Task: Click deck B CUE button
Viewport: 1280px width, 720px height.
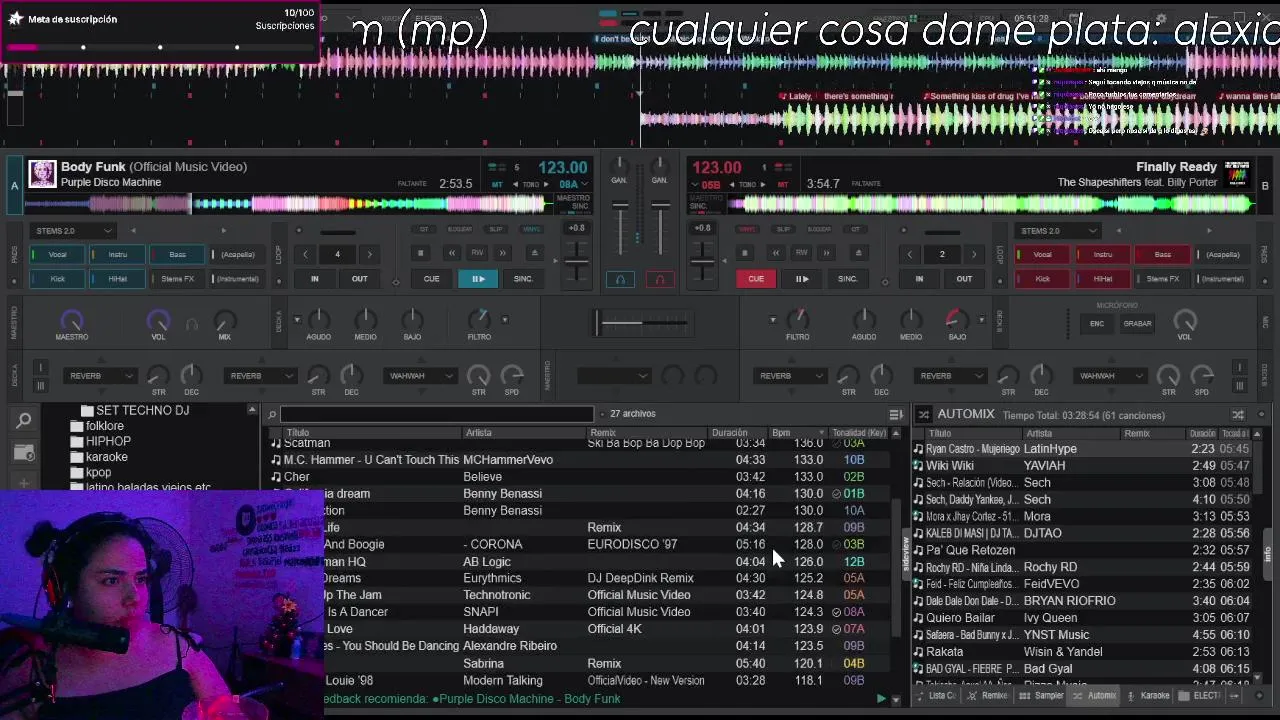Action: (756, 279)
